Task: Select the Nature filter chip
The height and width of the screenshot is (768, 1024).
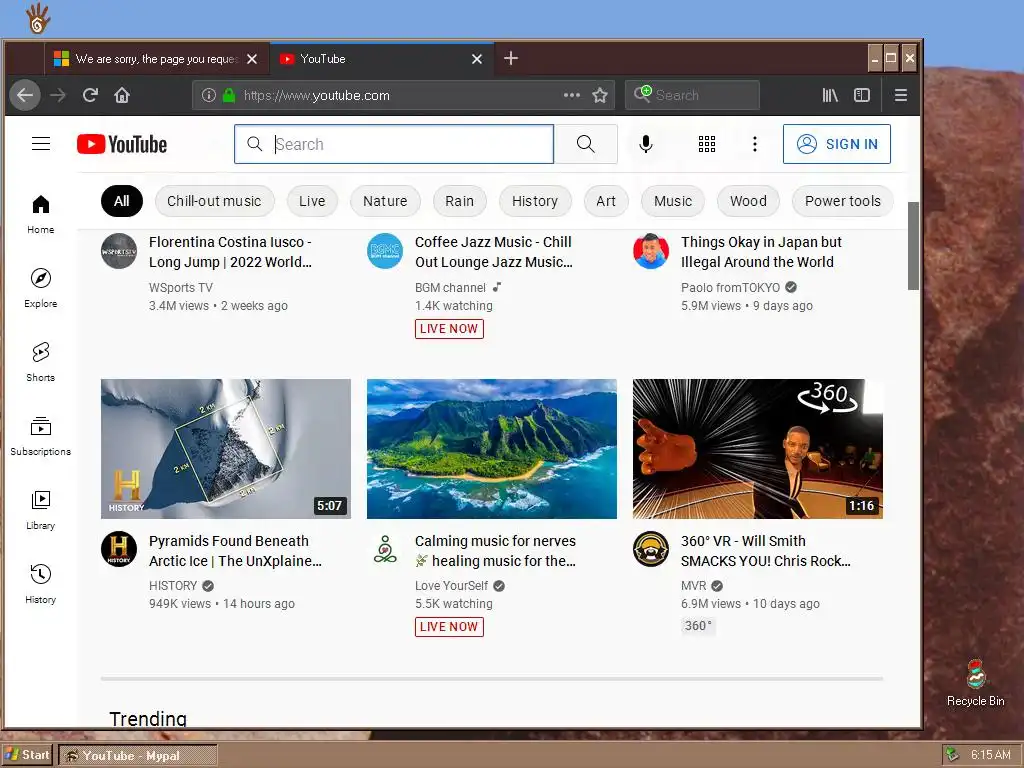Action: [385, 201]
